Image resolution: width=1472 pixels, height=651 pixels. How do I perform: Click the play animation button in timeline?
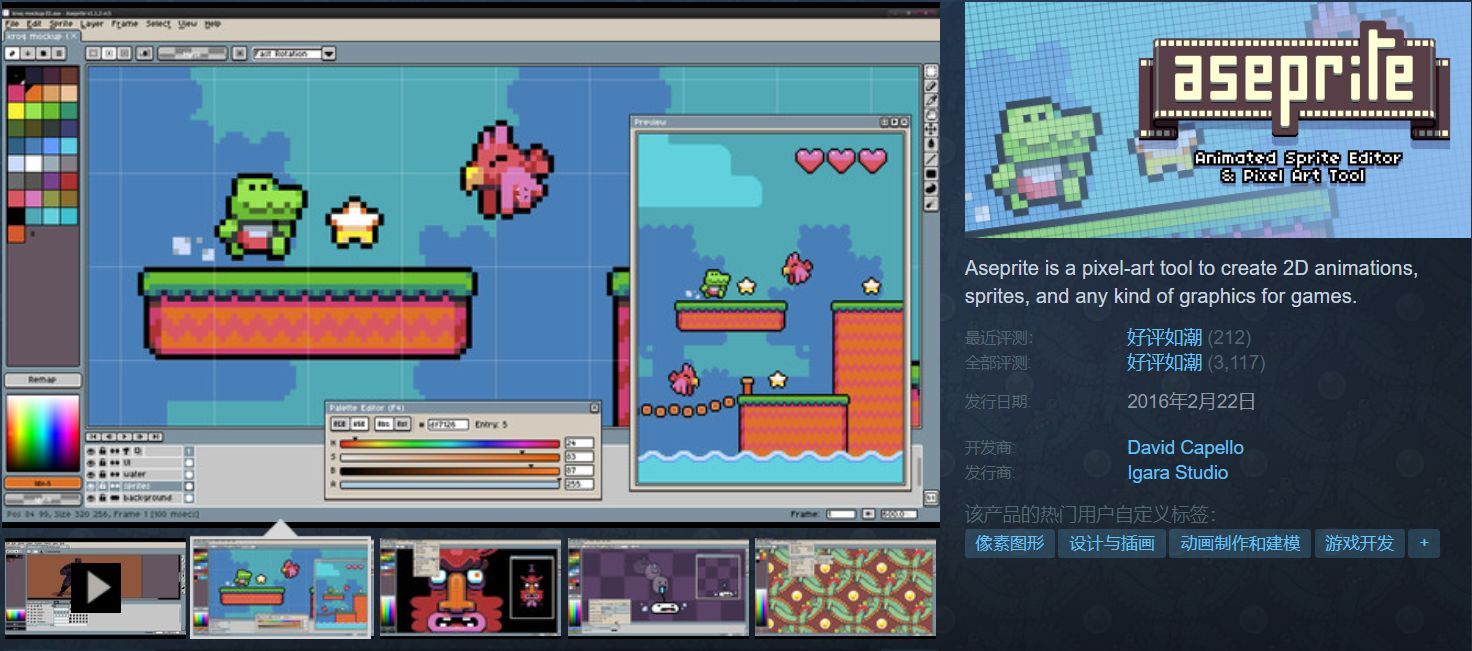click(x=124, y=436)
